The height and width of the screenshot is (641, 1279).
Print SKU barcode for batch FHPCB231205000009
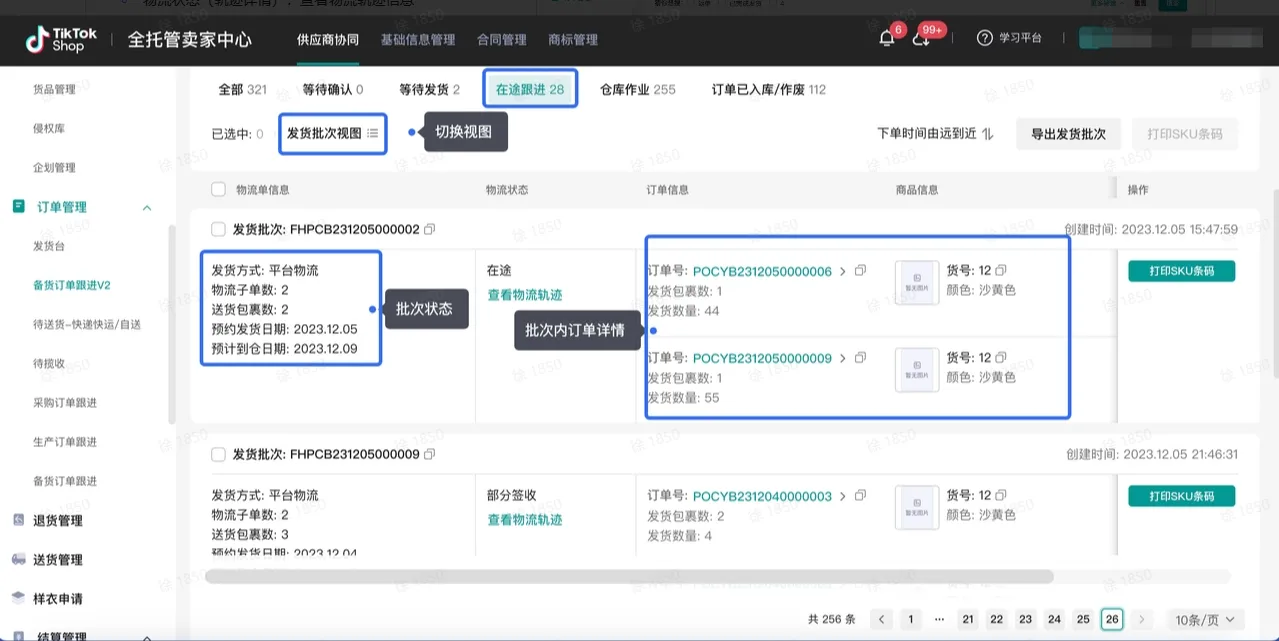pos(1181,496)
